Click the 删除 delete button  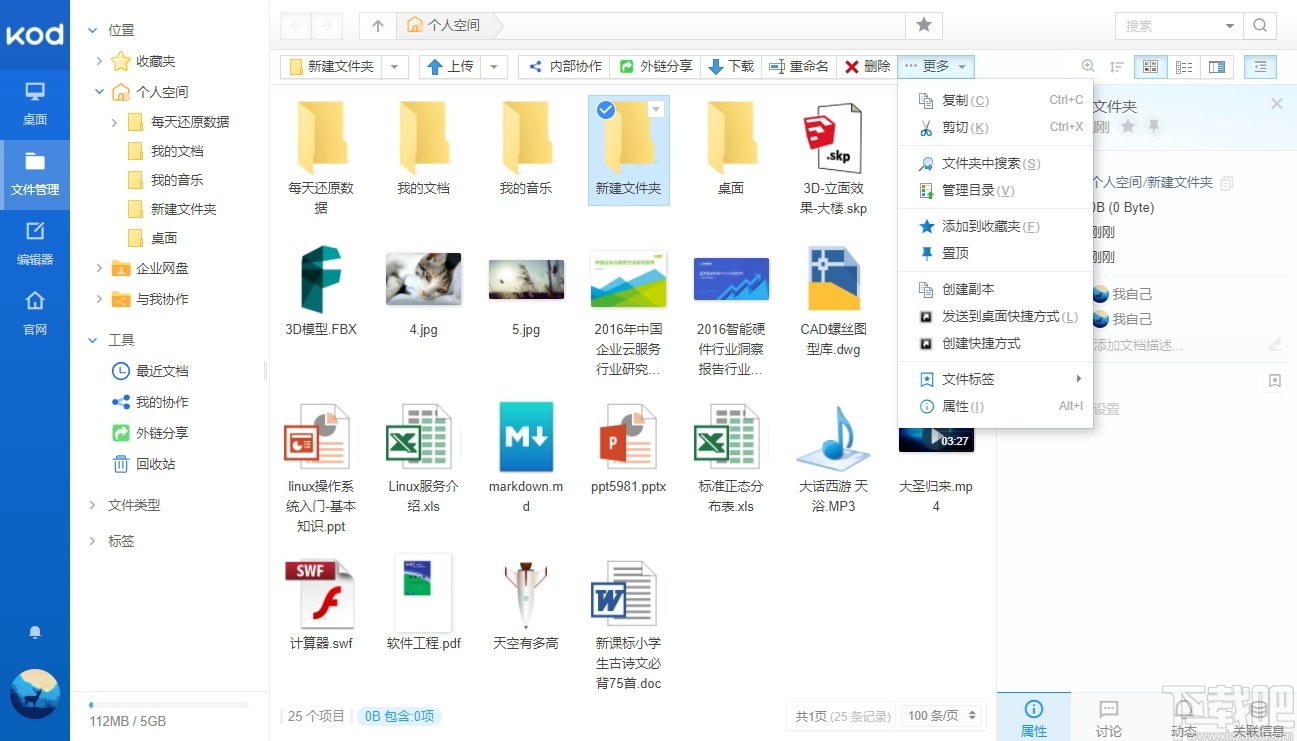click(x=866, y=66)
